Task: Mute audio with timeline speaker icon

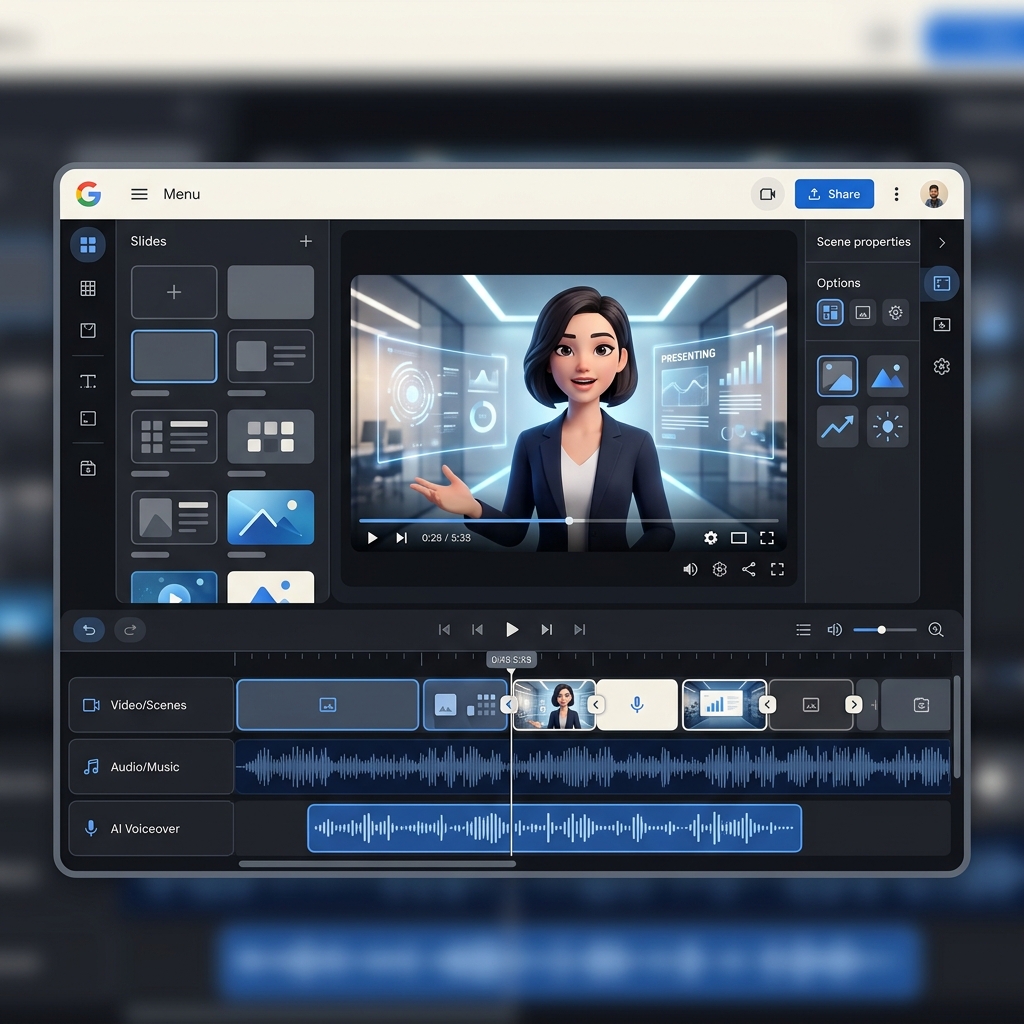Action: [835, 630]
